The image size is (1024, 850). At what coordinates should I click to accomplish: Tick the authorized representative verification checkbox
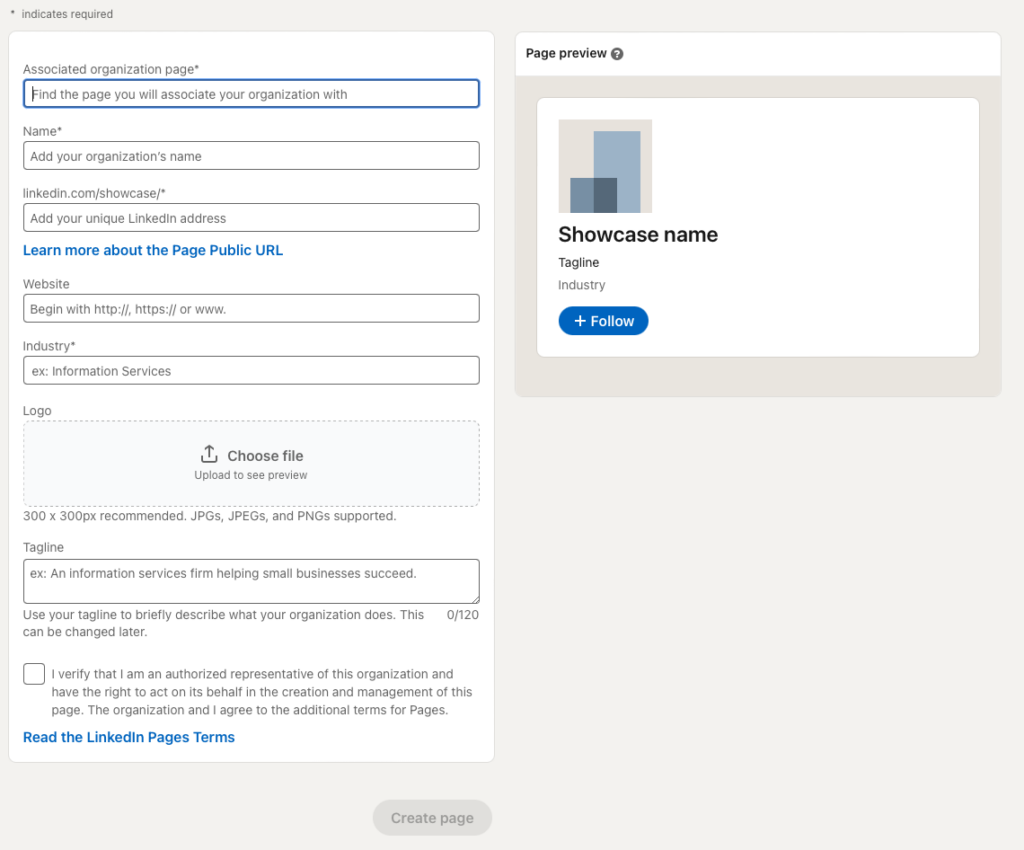tap(34, 673)
